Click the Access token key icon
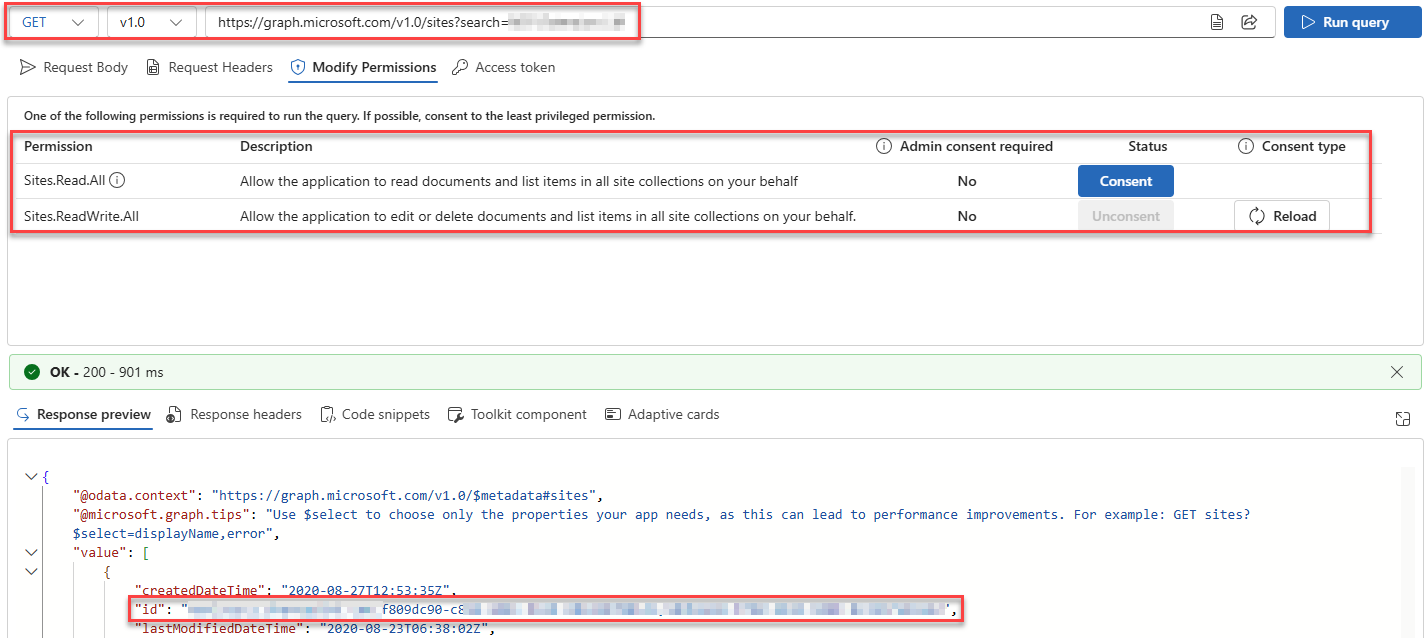This screenshot has height=638, width=1424. point(460,67)
